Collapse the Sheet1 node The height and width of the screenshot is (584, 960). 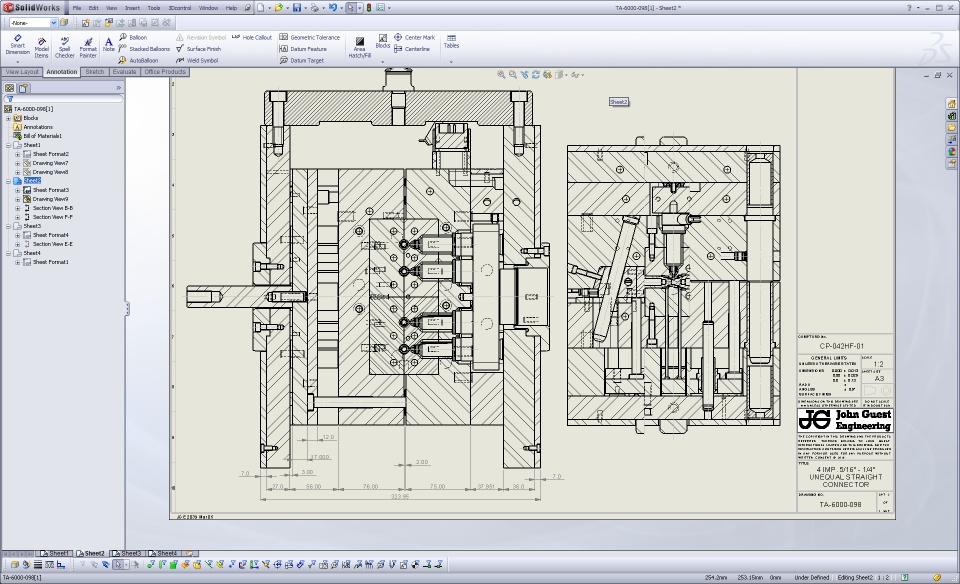[9, 145]
